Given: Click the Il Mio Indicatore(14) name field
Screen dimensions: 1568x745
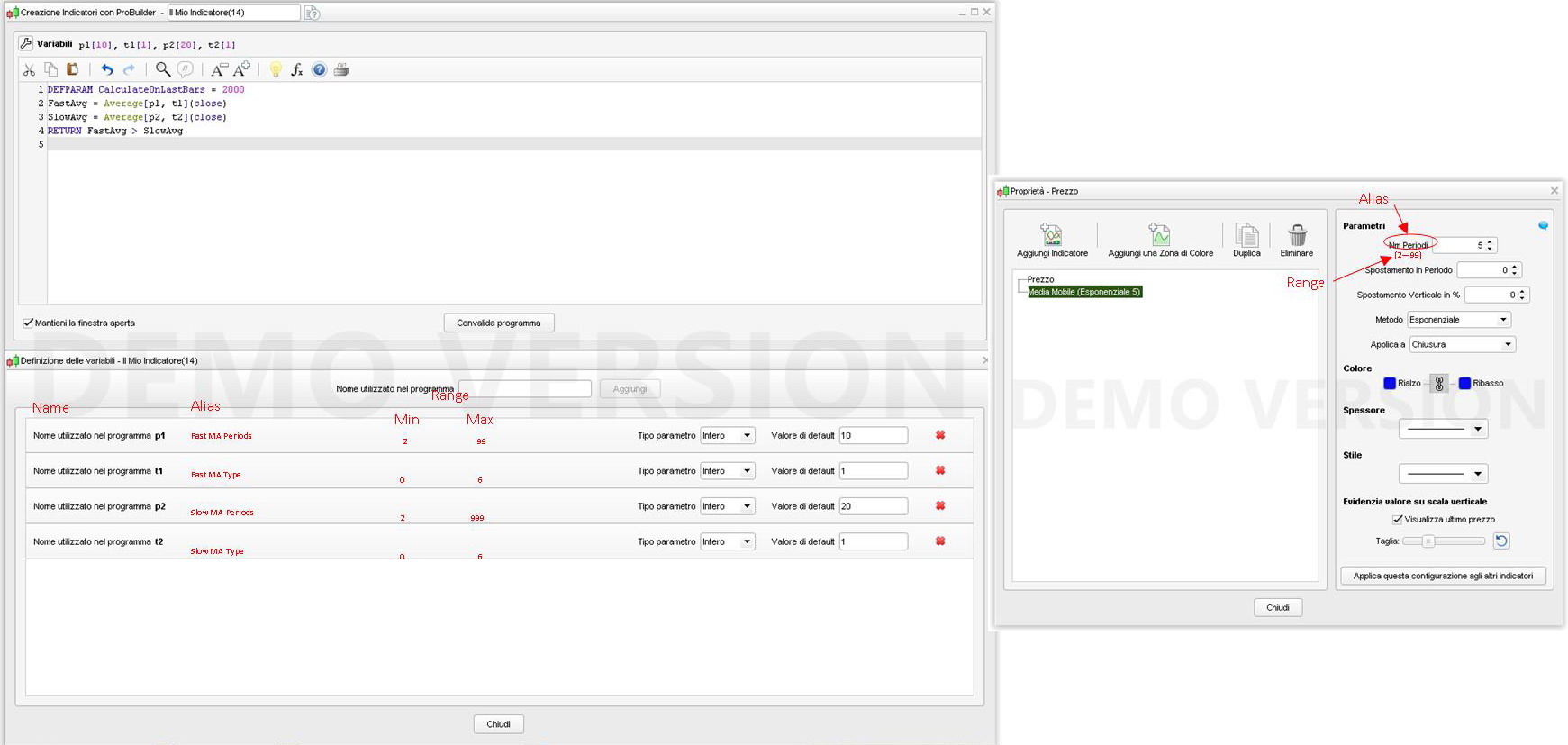Looking at the screenshot, I should click(233, 13).
